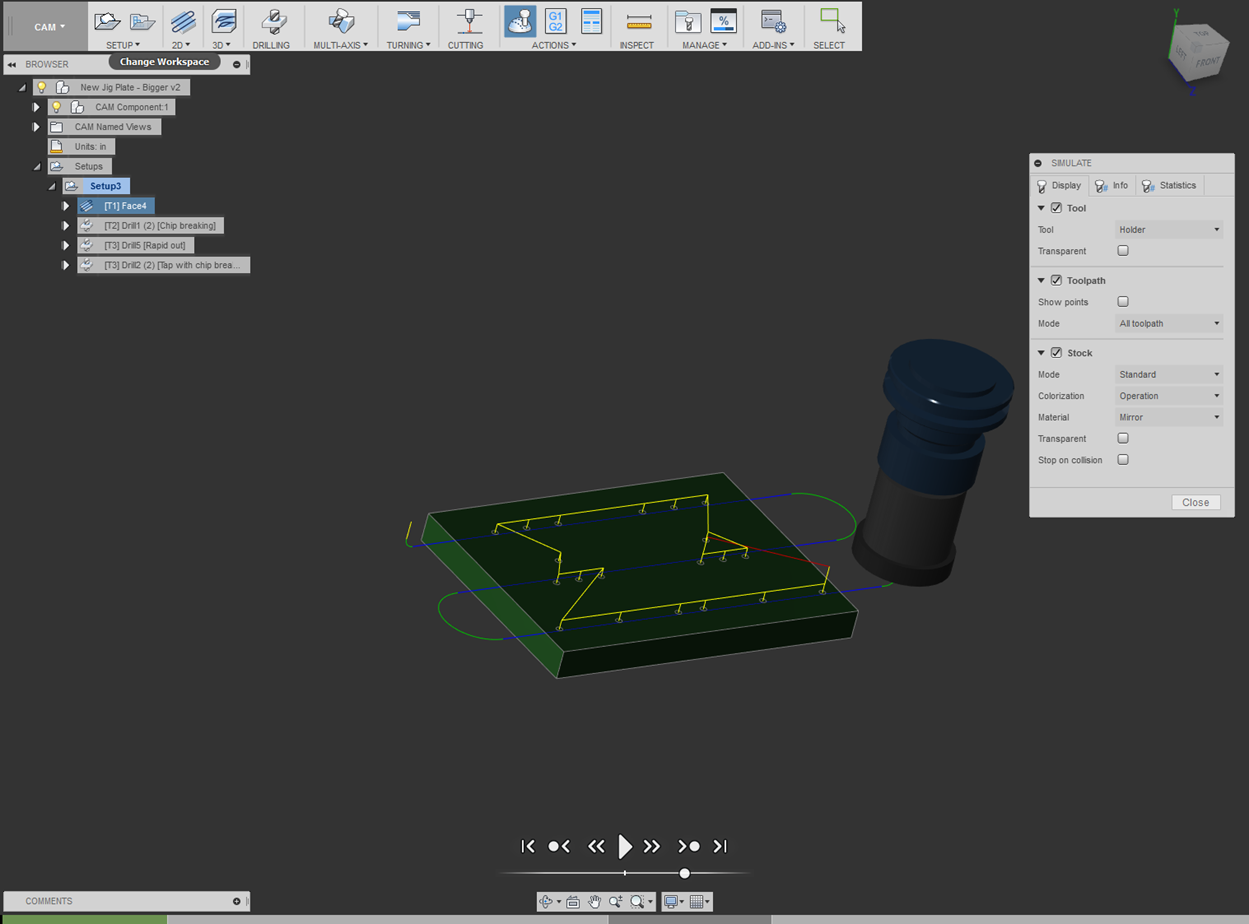The image size is (1249, 924).
Task: Open the CAM workspace switcher button
Action: pyautogui.click(x=50, y=27)
